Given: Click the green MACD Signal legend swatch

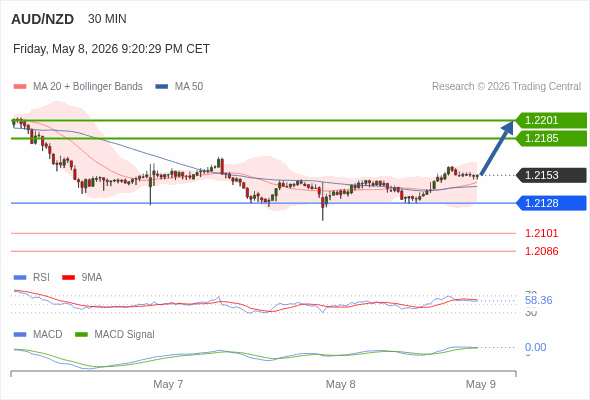Looking at the screenshot, I should (x=81, y=335).
